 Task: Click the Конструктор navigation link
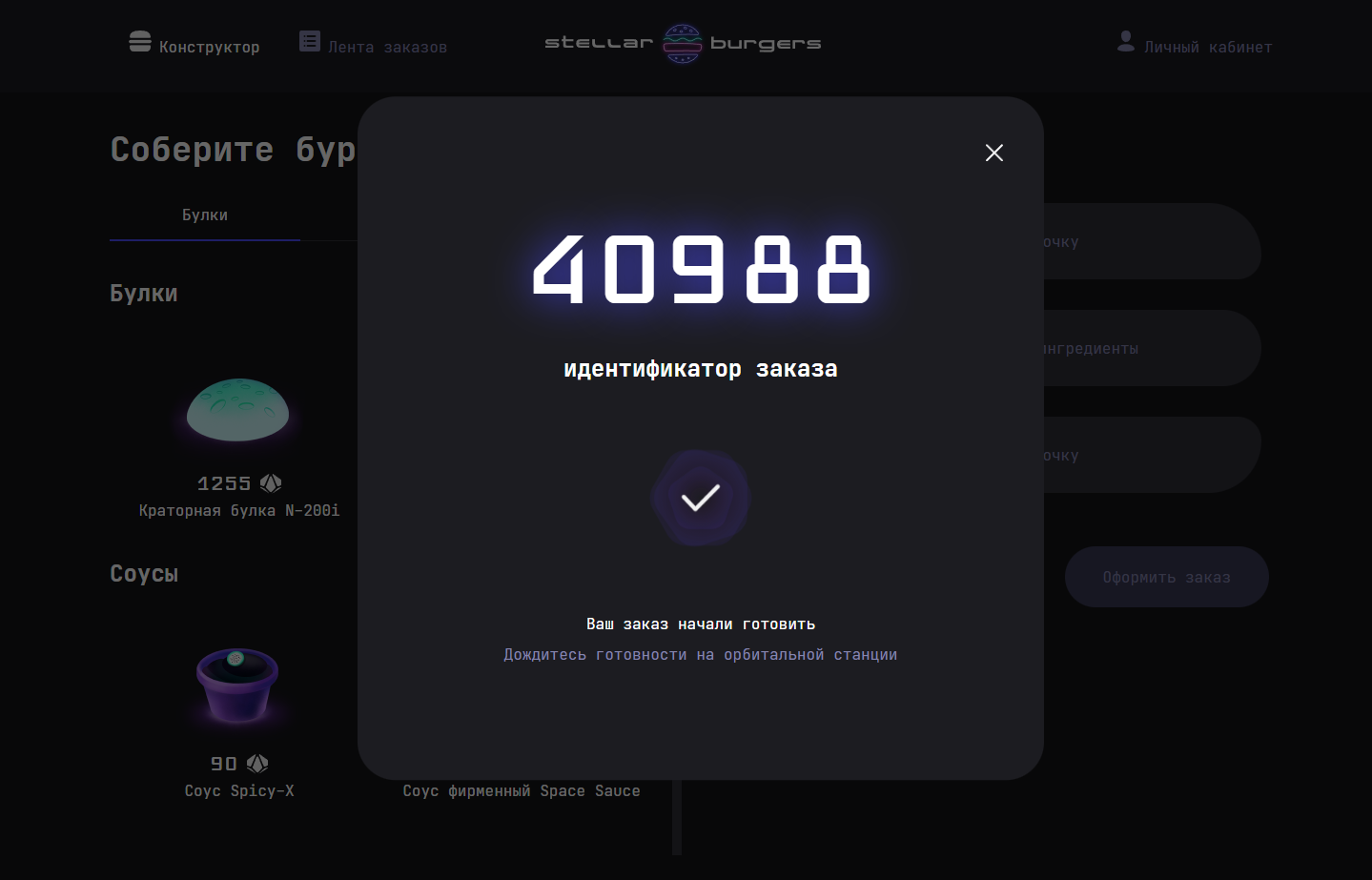point(211,46)
